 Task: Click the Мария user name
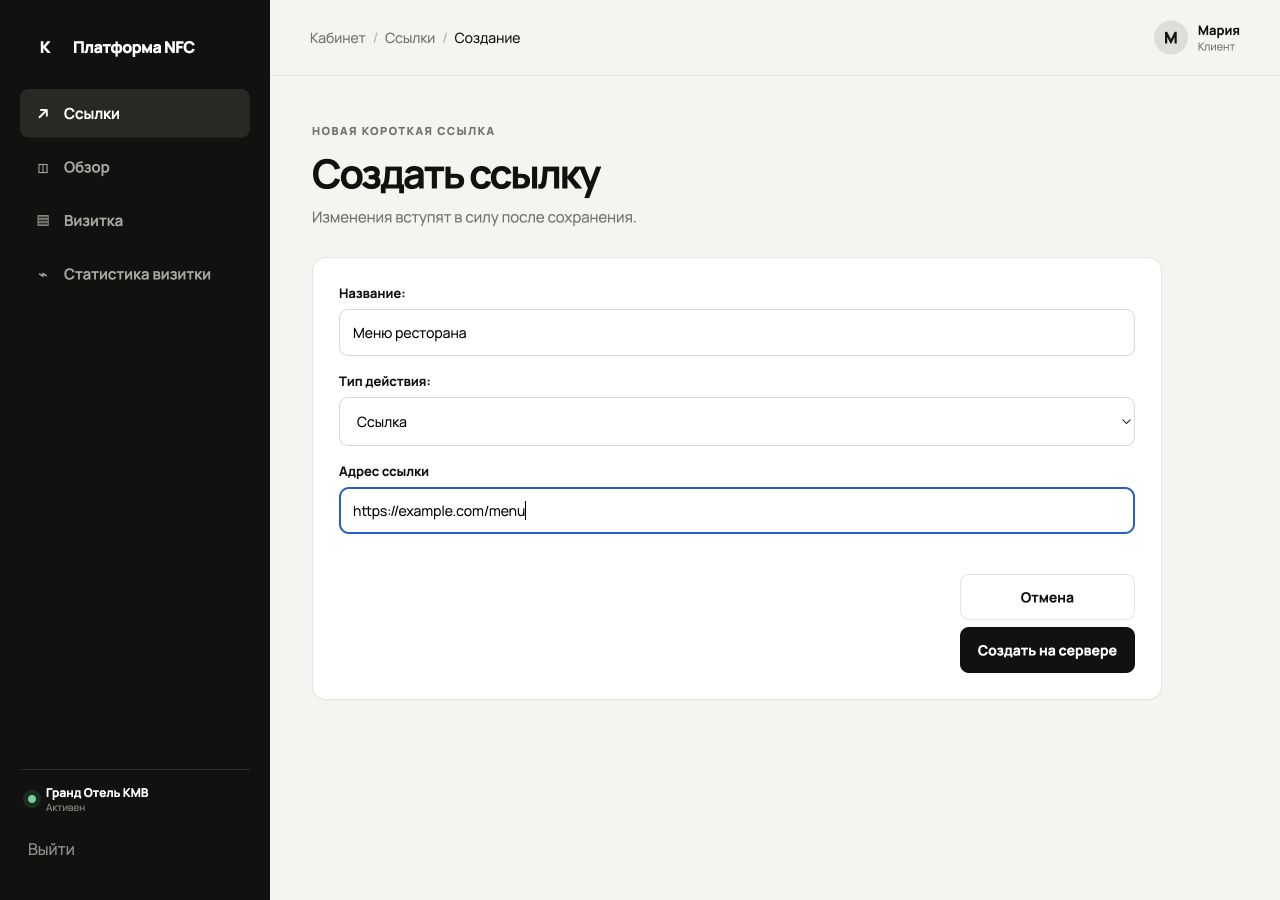1219,30
